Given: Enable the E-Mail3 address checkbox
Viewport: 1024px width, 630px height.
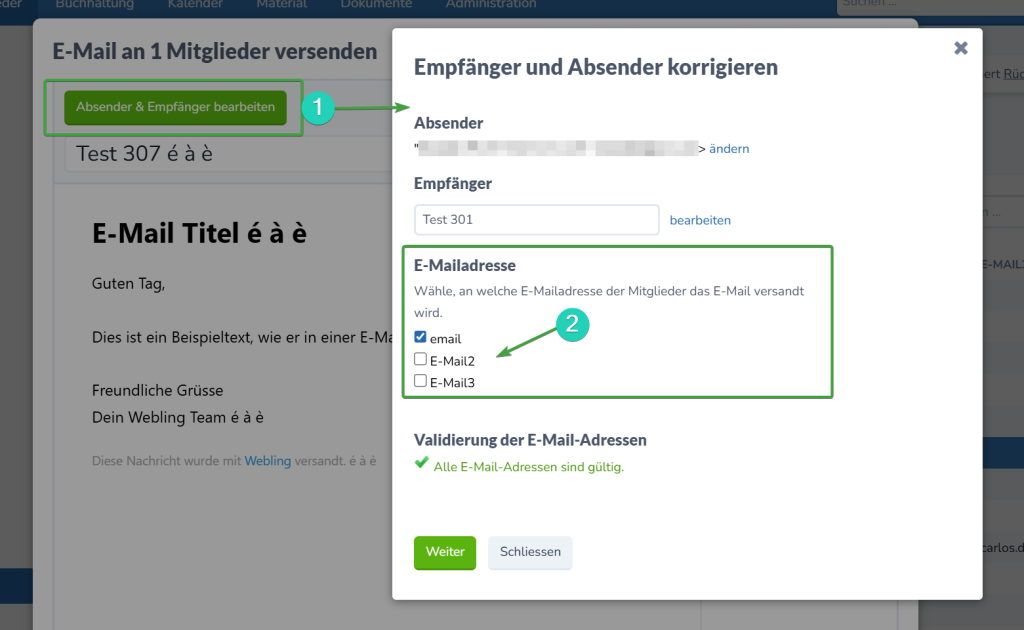Looking at the screenshot, I should (421, 381).
